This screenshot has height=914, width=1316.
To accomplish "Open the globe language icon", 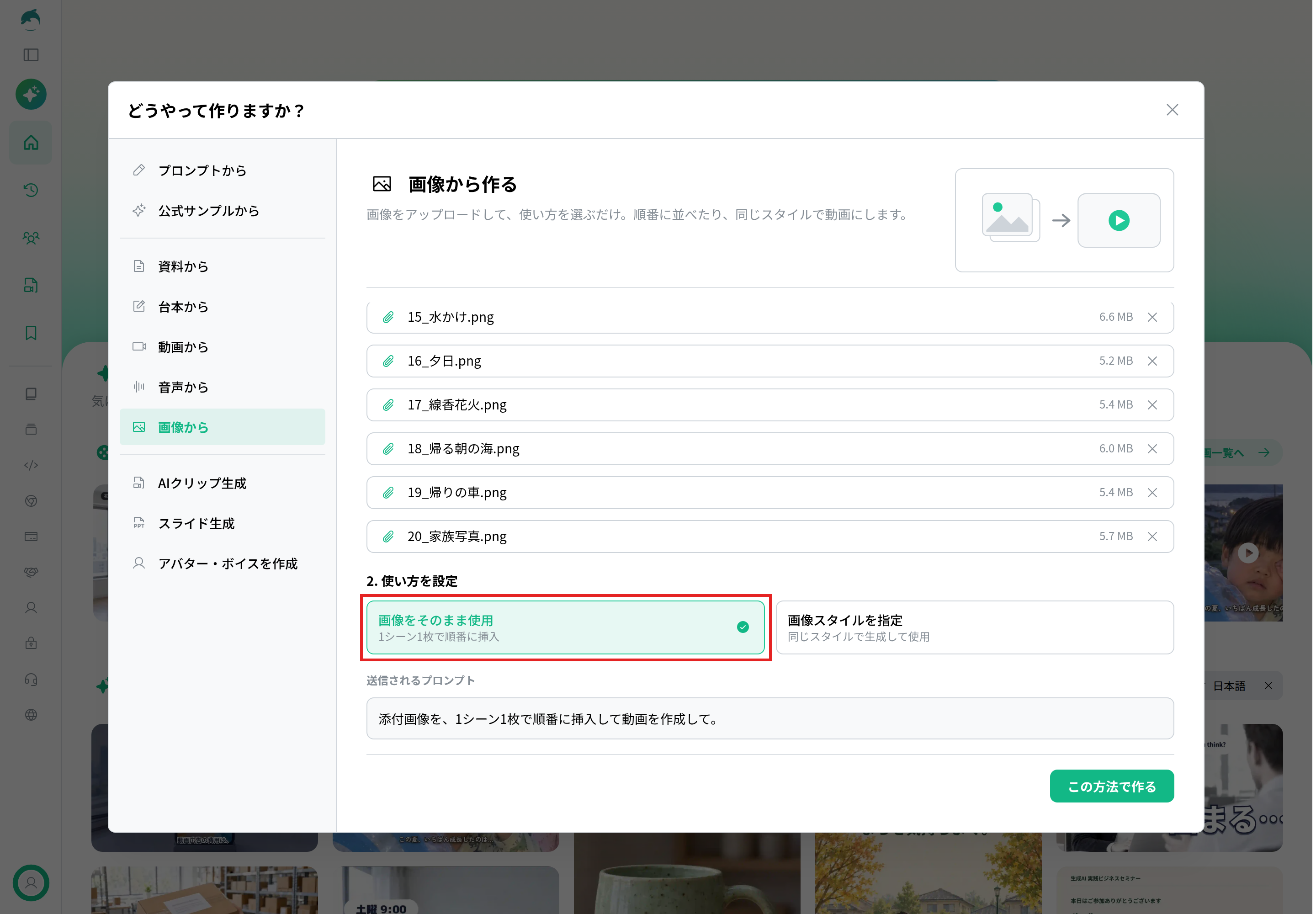I will [x=31, y=715].
